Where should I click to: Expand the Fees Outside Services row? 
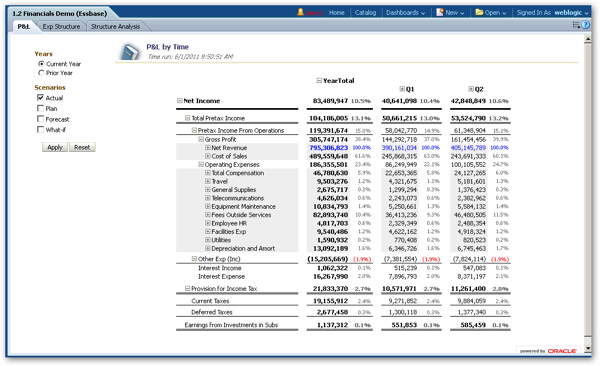[207, 215]
